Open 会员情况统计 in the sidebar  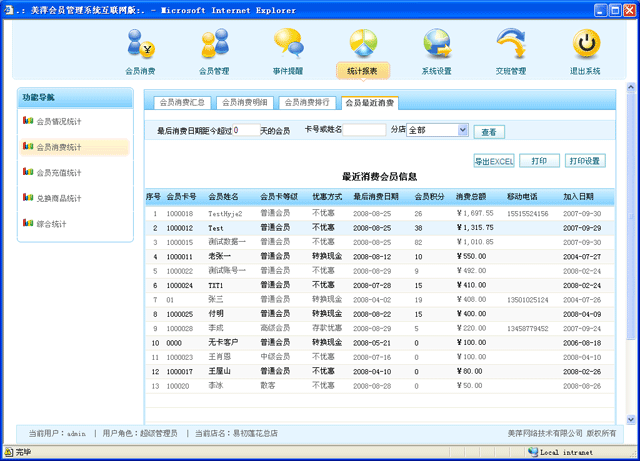click(x=59, y=122)
